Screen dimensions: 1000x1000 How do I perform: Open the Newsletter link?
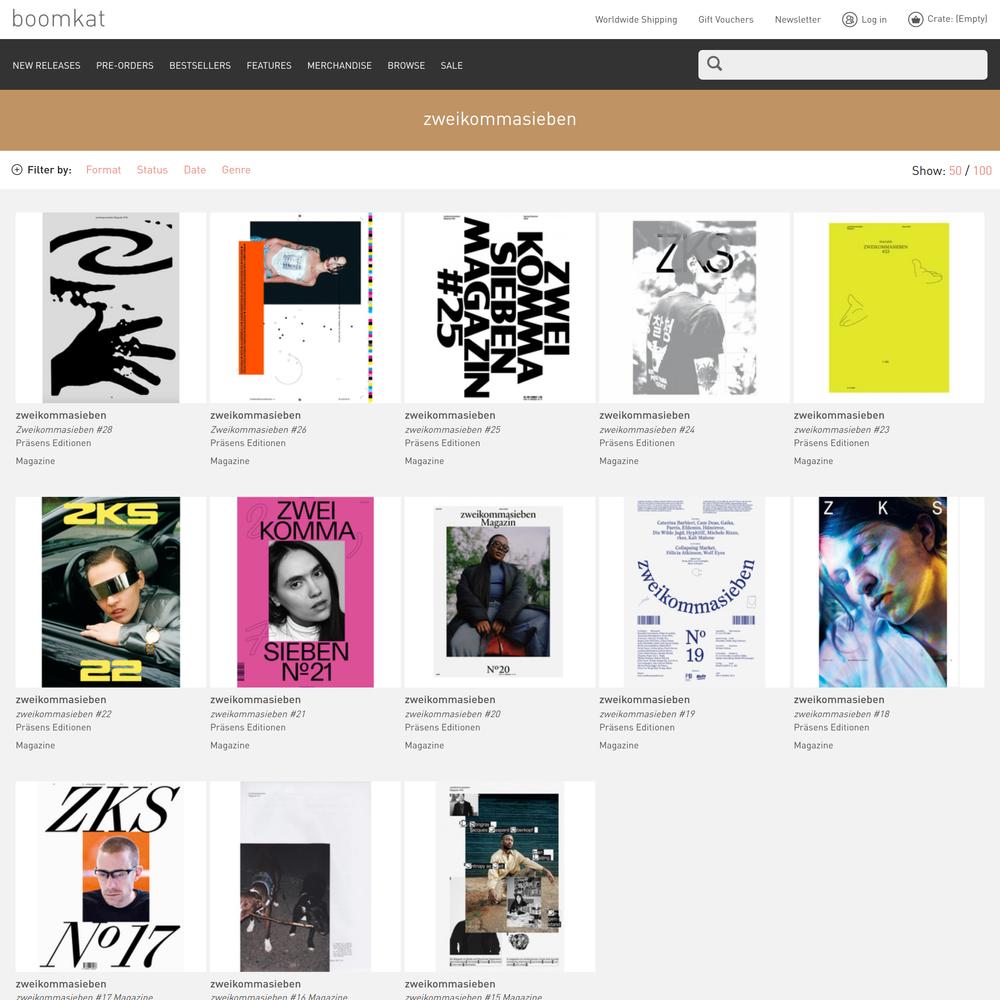pyautogui.click(x=798, y=20)
